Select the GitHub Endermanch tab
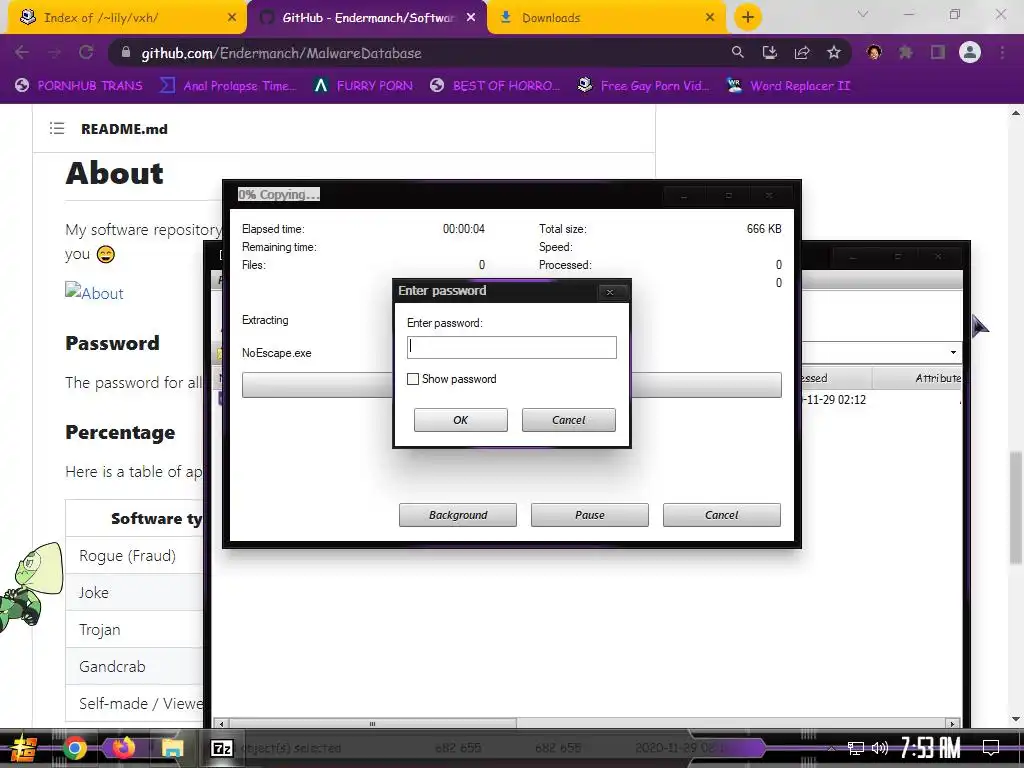 pyautogui.click(x=368, y=18)
